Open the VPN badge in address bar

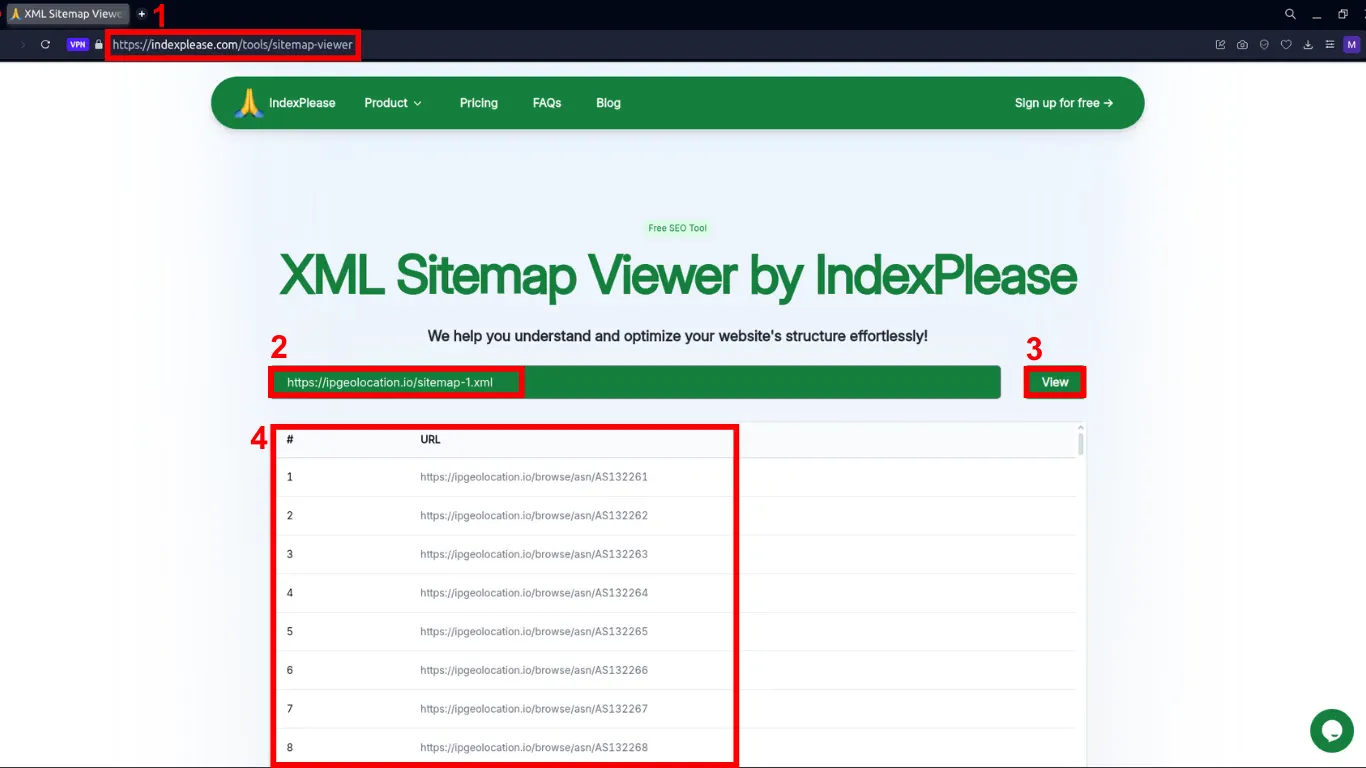(78, 45)
